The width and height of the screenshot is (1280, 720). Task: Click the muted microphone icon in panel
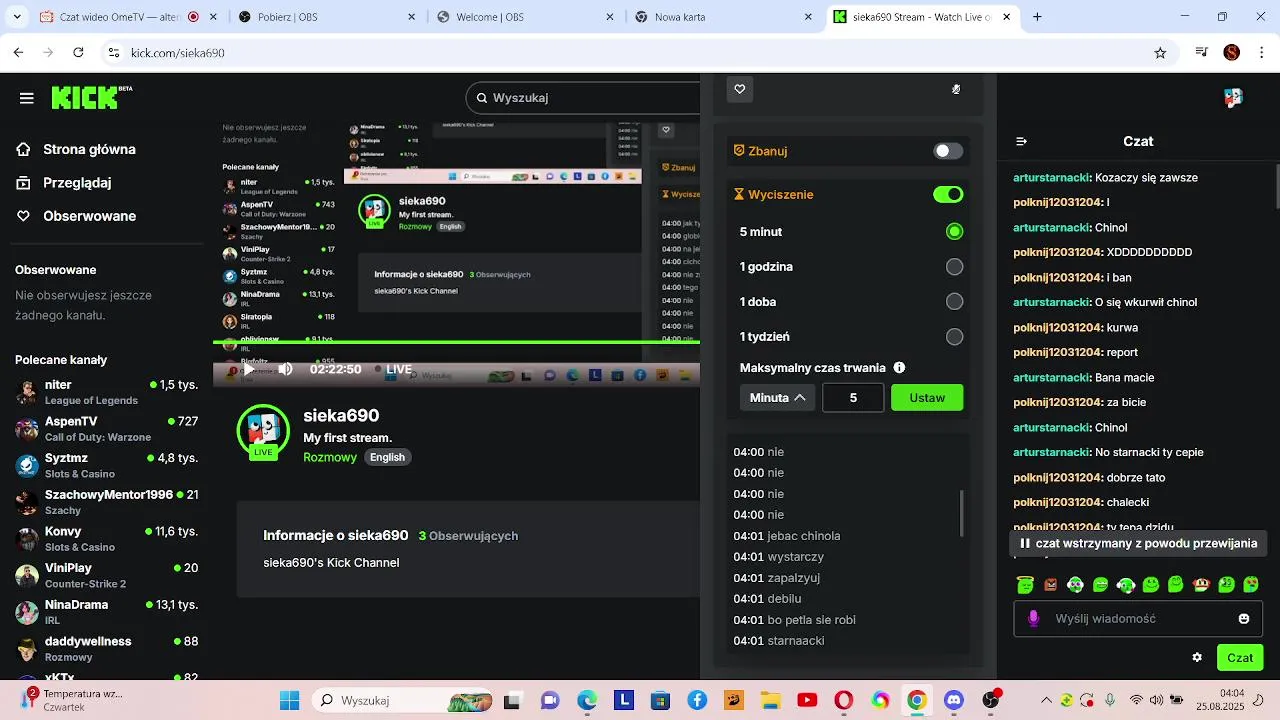(x=956, y=89)
